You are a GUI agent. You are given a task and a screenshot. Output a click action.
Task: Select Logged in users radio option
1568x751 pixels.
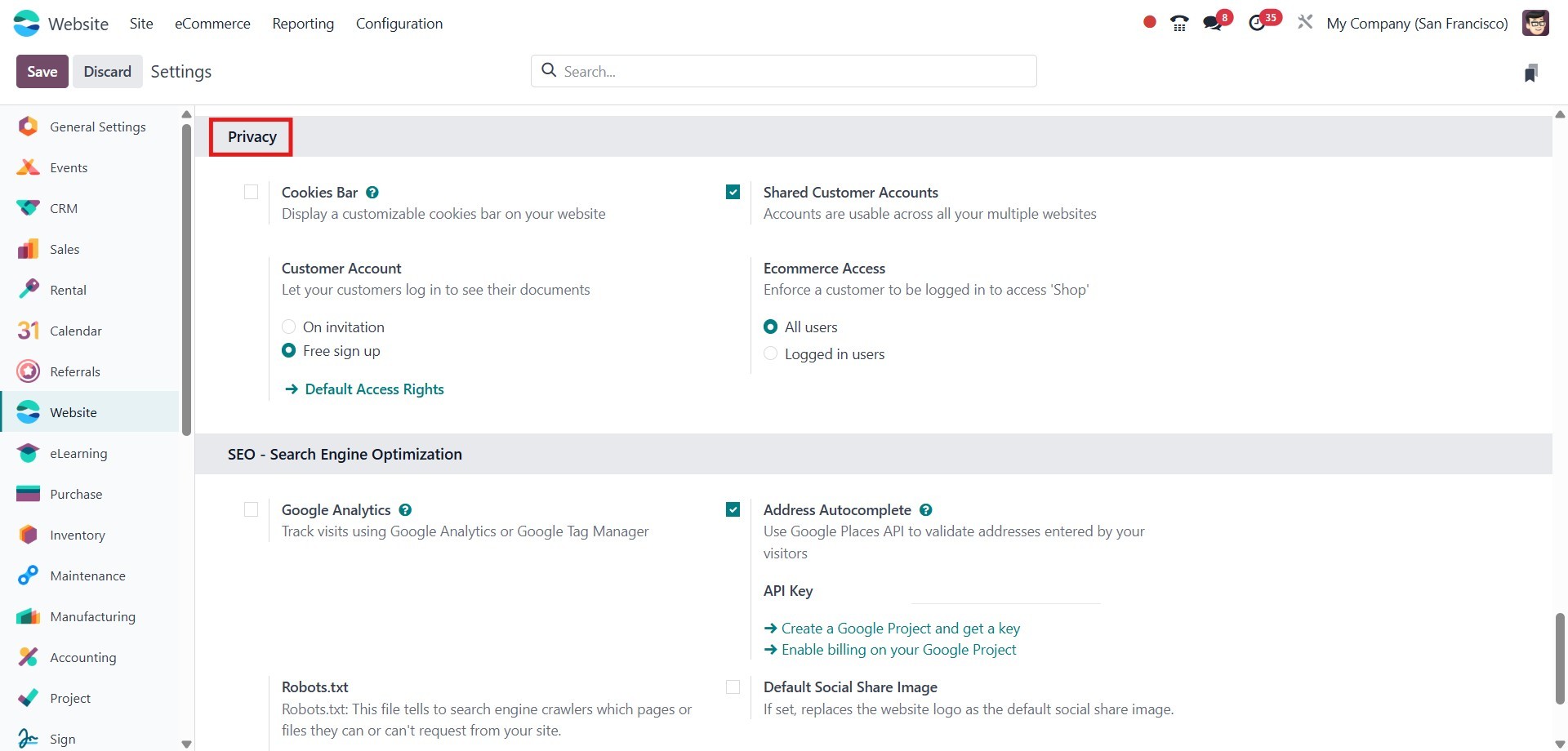coord(770,354)
